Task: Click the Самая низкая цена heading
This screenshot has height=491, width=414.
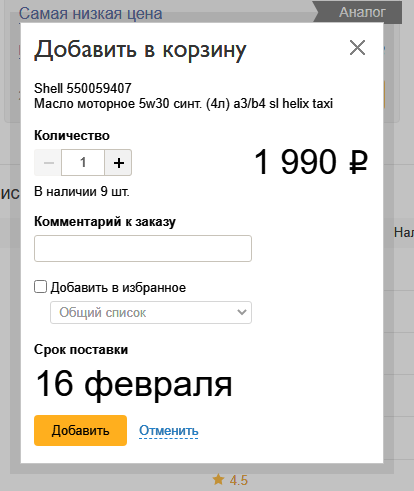Action: click(90, 14)
